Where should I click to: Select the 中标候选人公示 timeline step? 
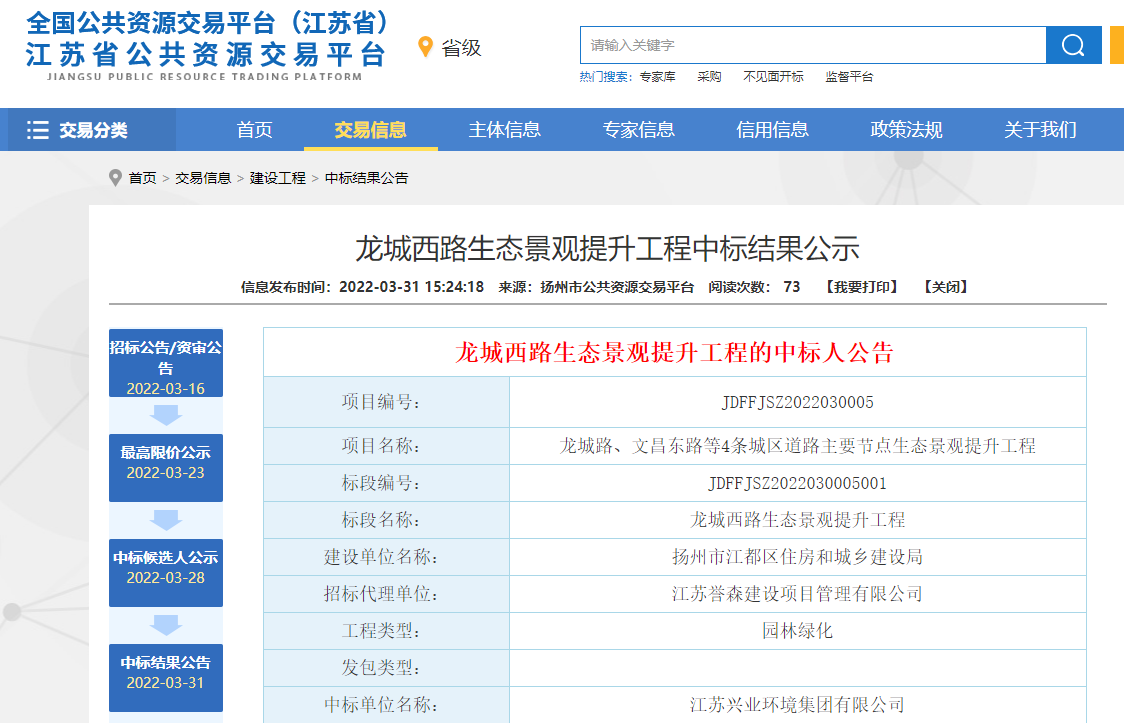166,568
